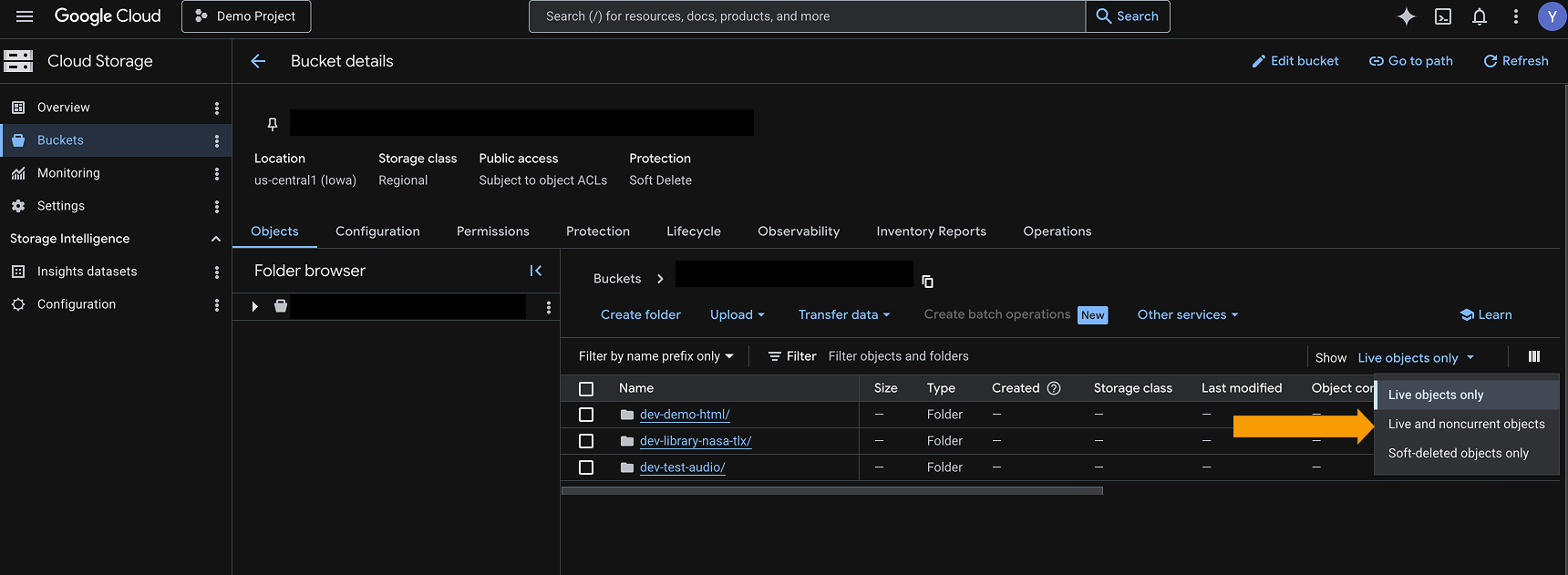
Task: Open the dev-test-audio/ folder link
Action: tap(683, 467)
